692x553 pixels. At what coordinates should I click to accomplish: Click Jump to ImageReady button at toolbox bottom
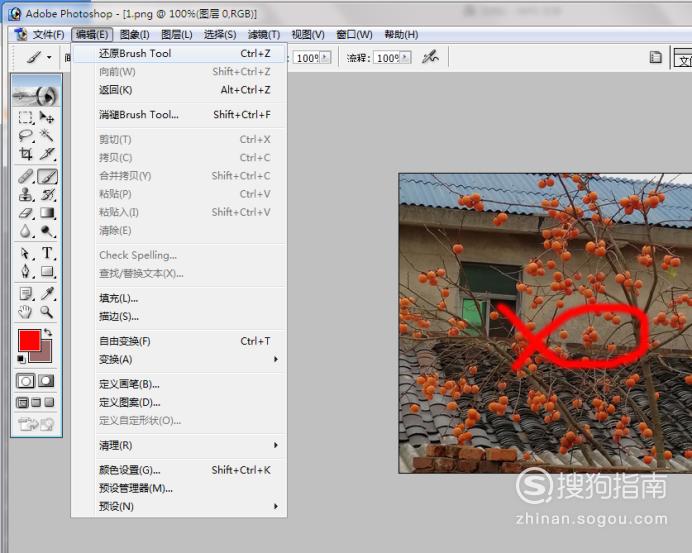(36, 425)
